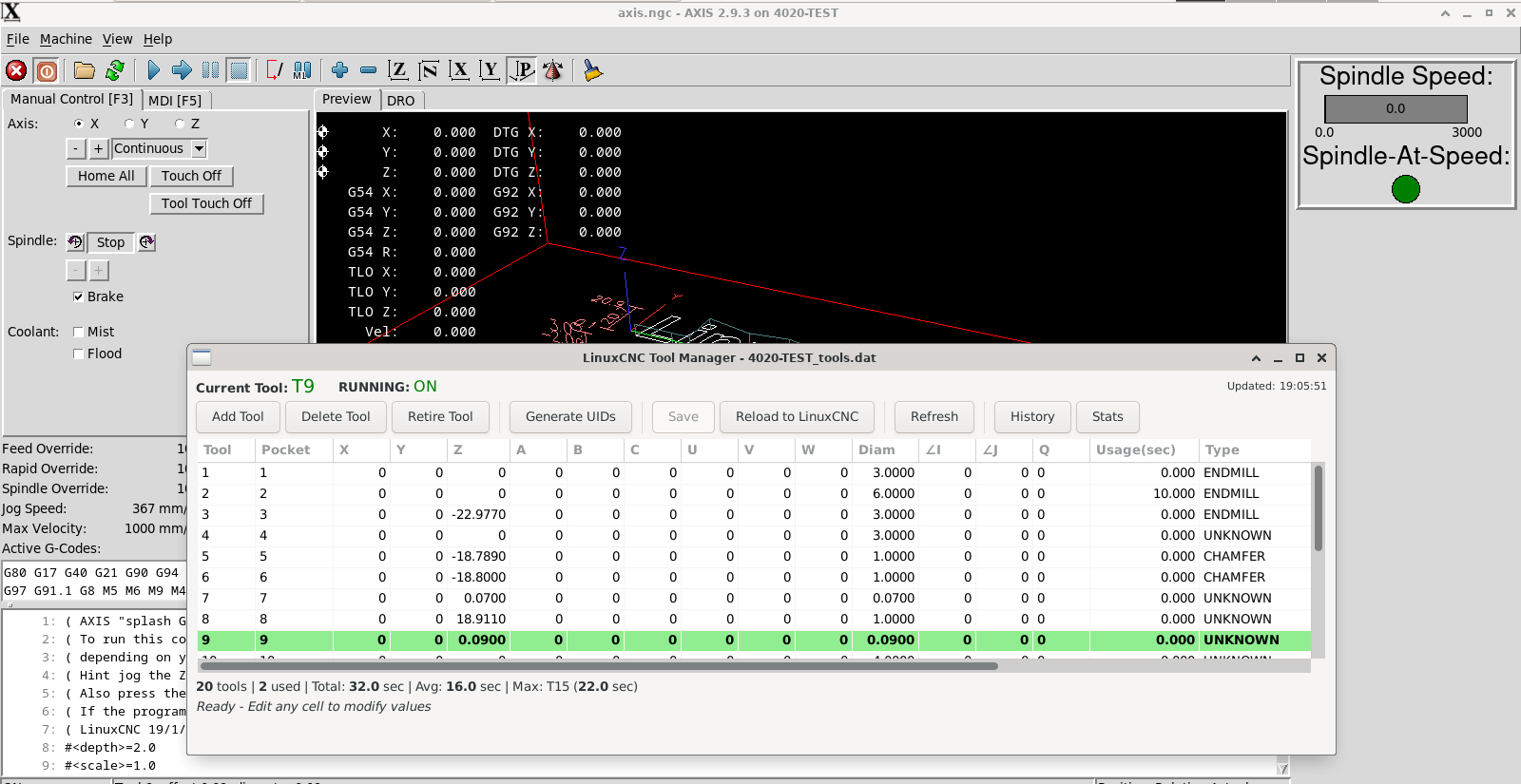Zoom in the preview with plus icon

(x=339, y=70)
